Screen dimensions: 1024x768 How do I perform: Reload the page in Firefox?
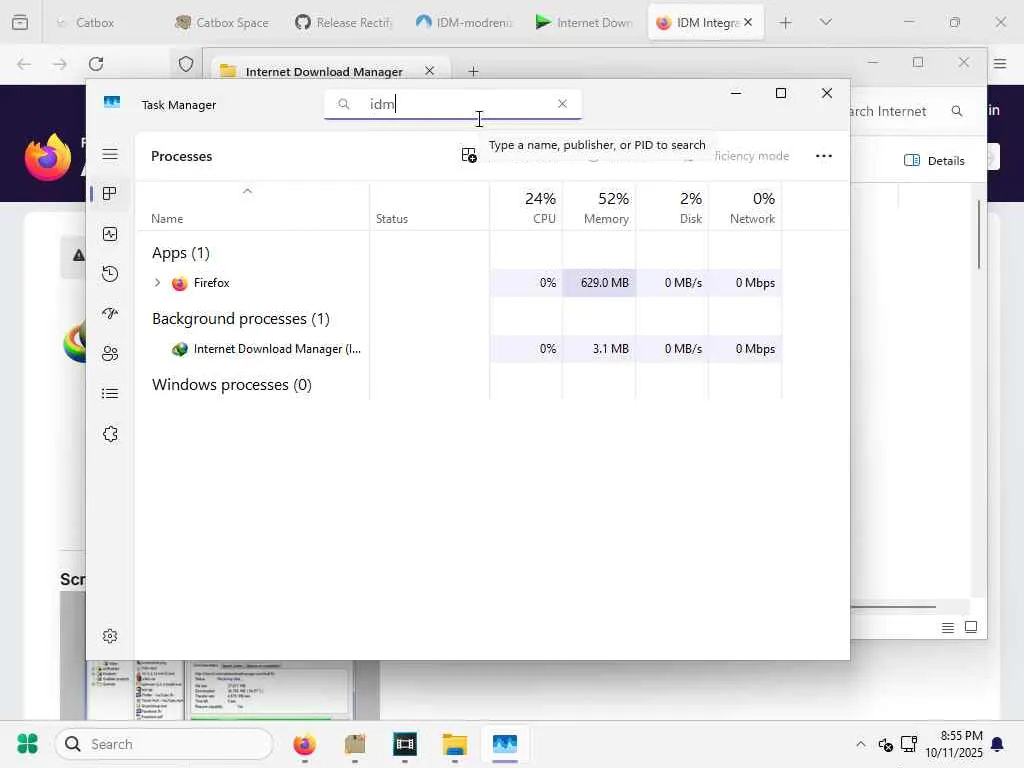point(96,64)
